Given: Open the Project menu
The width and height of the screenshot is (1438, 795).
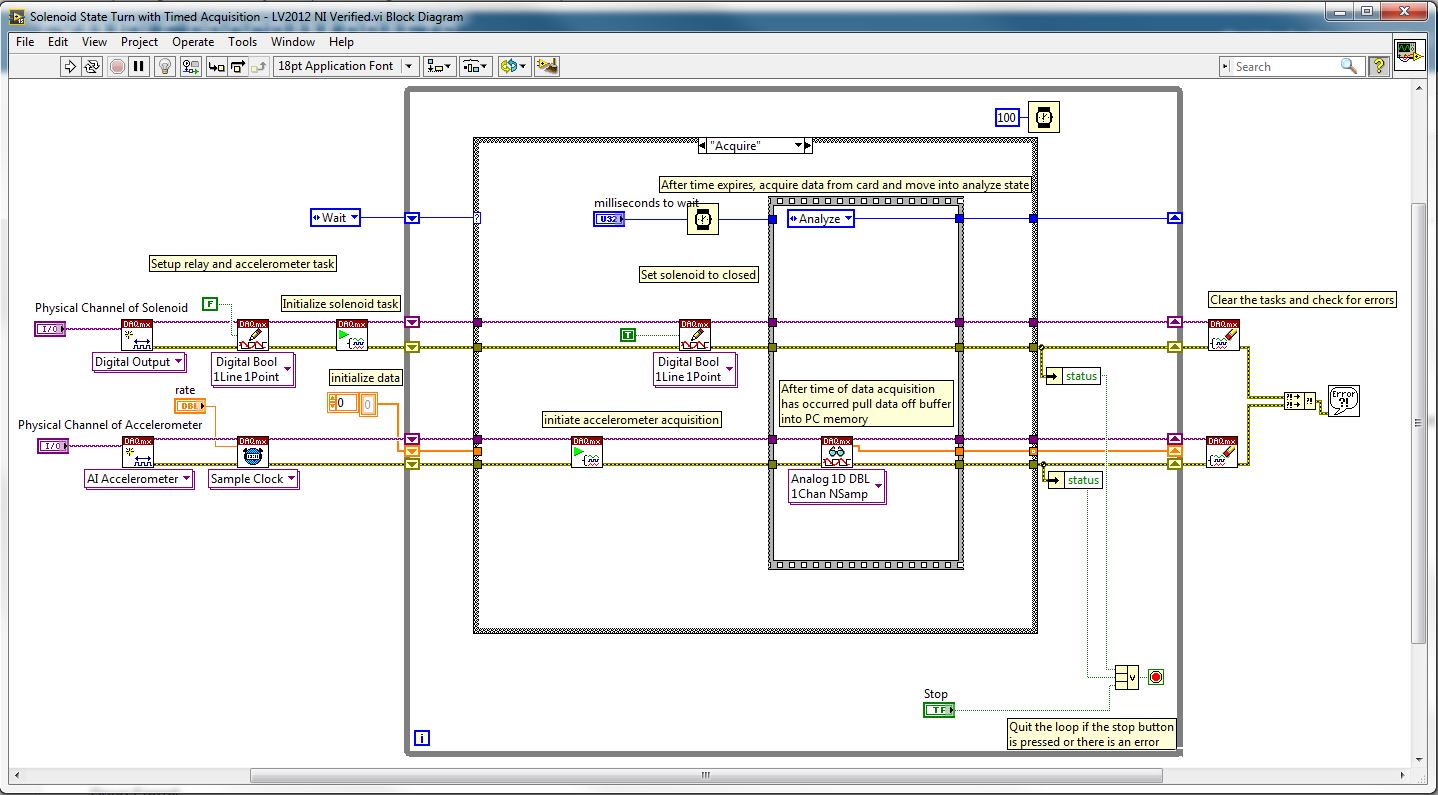Looking at the screenshot, I should coord(139,42).
